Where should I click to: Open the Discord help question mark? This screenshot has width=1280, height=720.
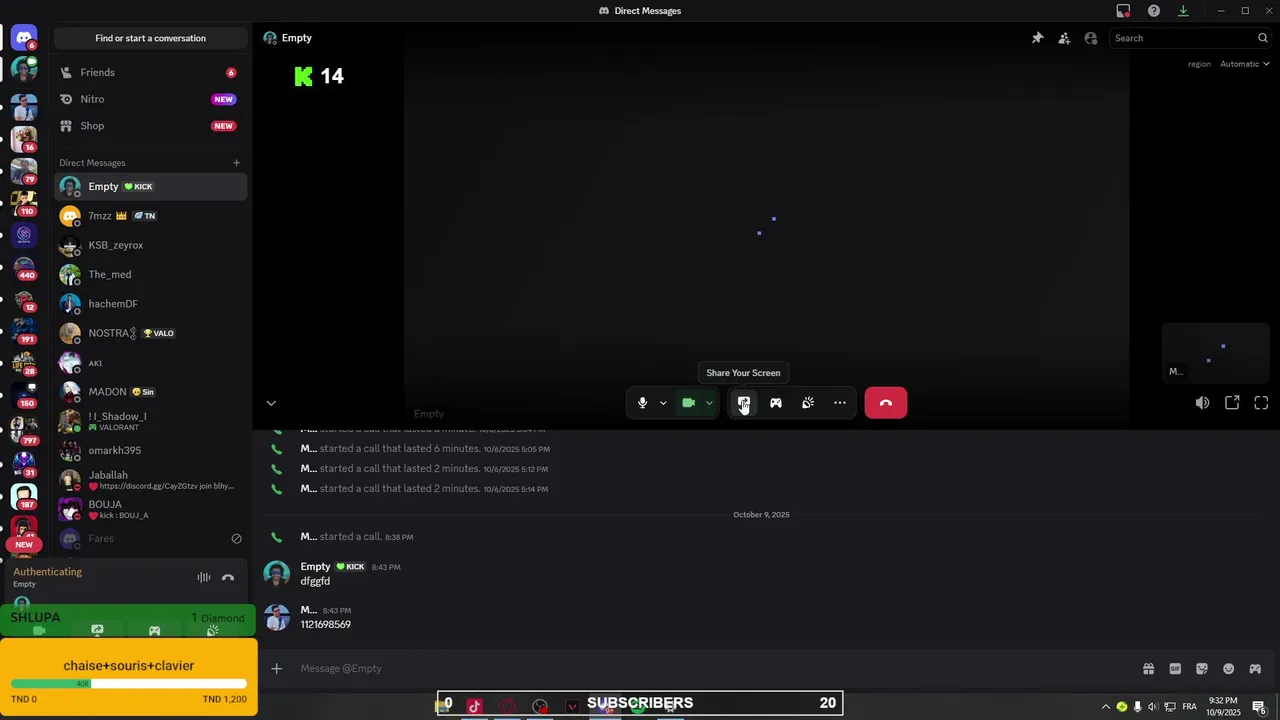(1154, 11)
